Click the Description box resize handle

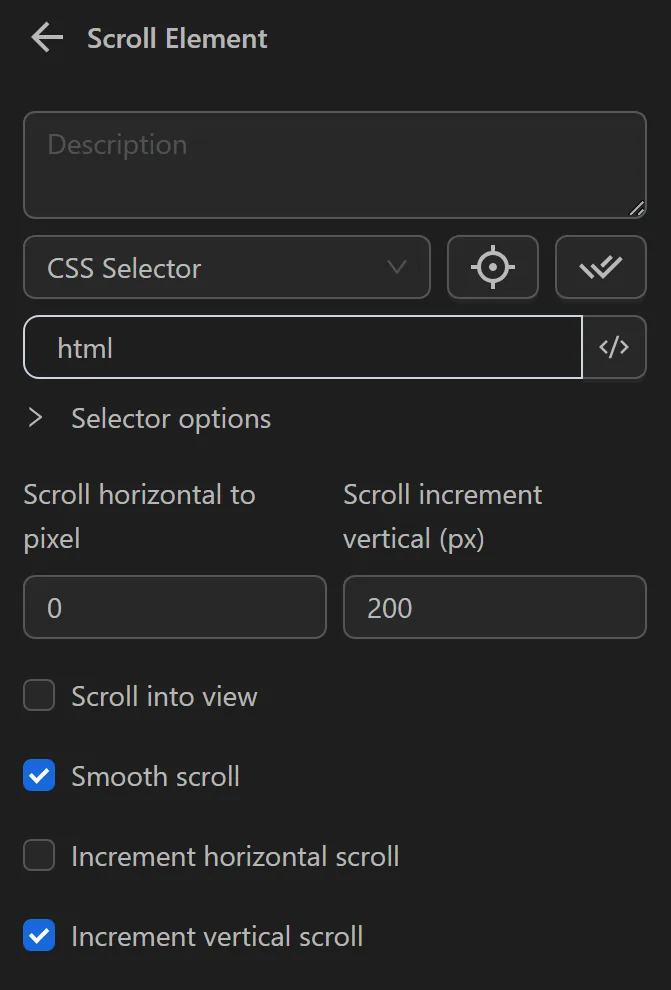[637, 209]
